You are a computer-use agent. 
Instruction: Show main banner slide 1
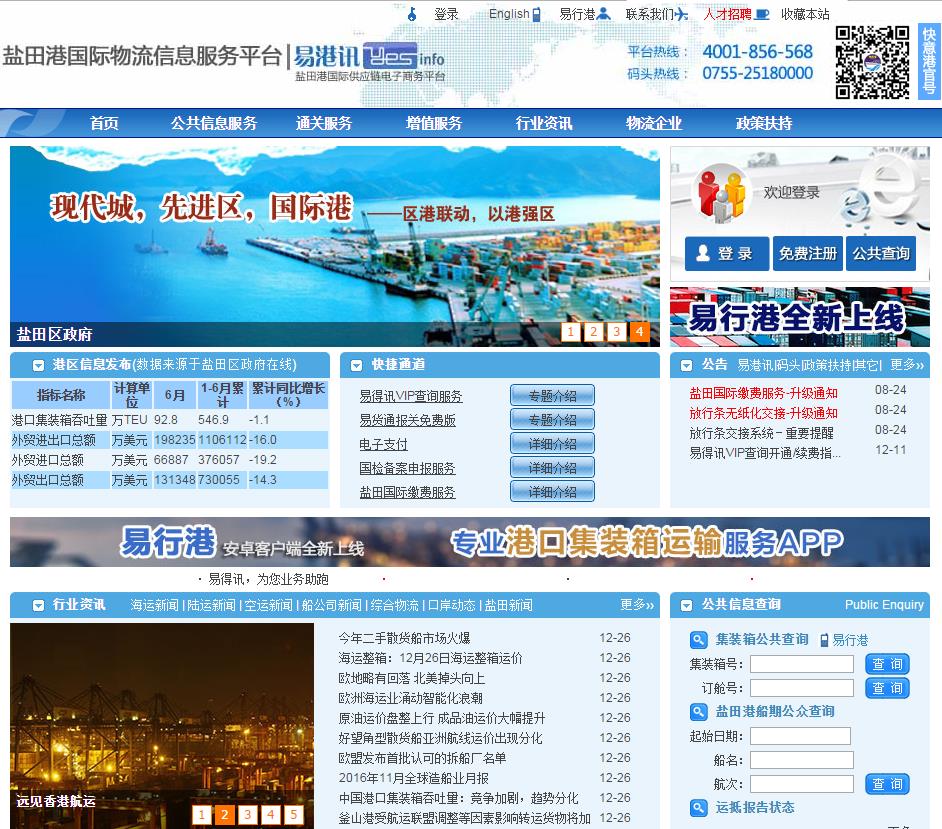(x=570, y=332)
